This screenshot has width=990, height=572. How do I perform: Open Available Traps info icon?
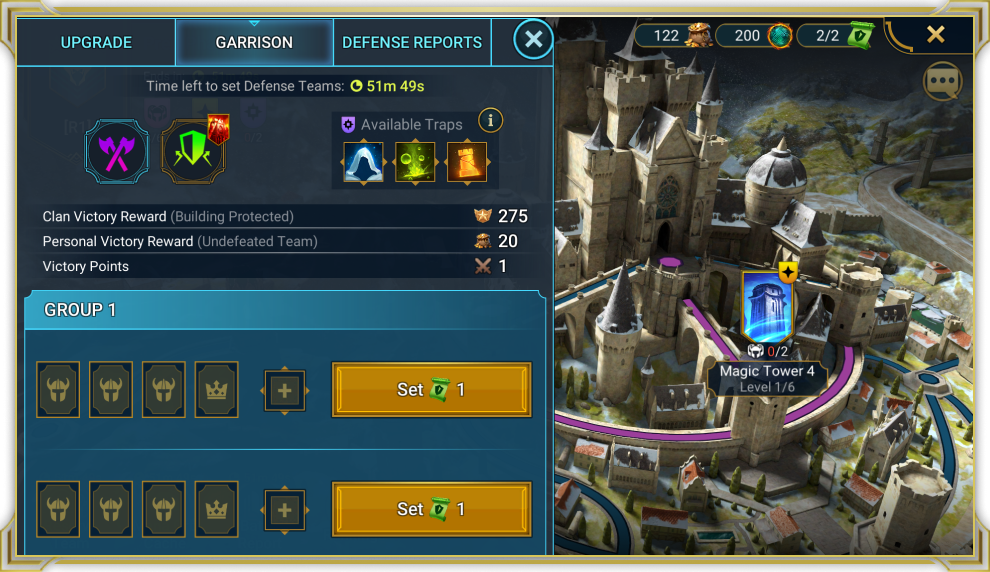tap(491, 120)
